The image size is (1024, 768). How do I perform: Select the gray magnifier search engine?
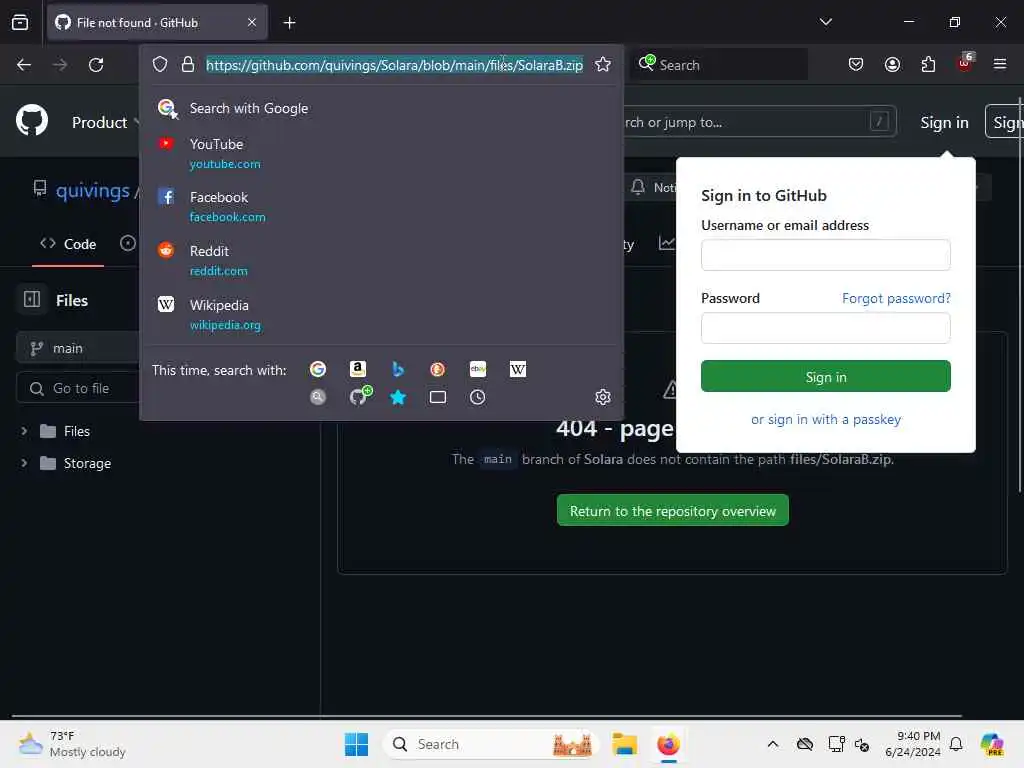[x=318, y=397]
